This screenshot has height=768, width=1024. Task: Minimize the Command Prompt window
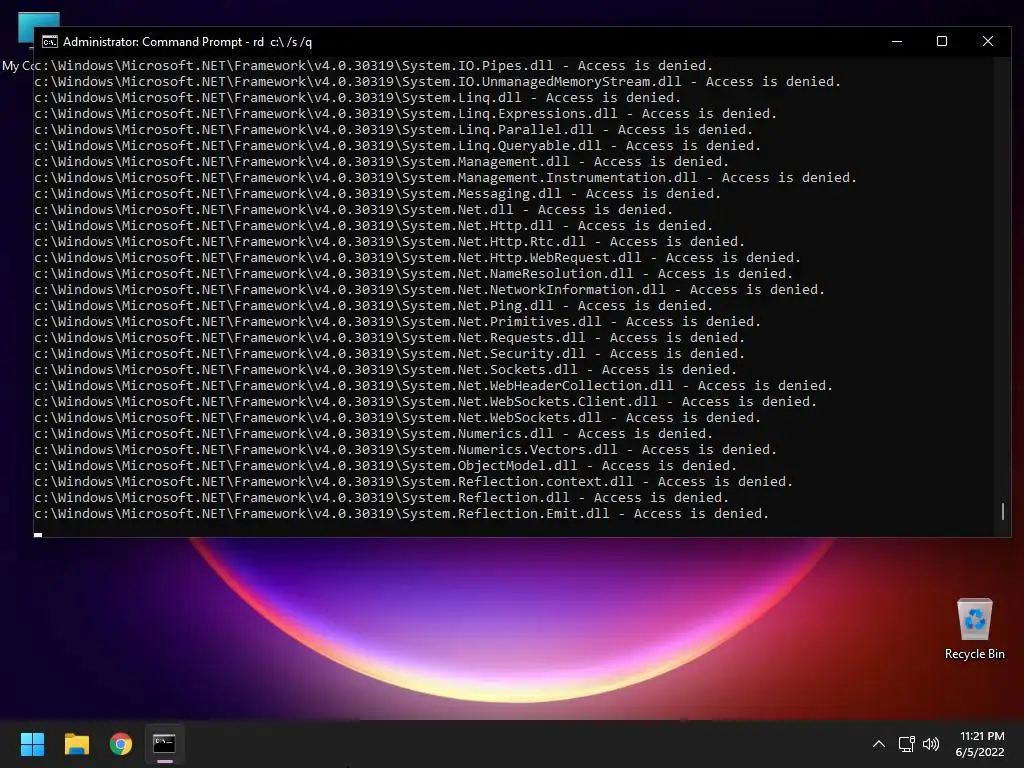pos(897,41)
